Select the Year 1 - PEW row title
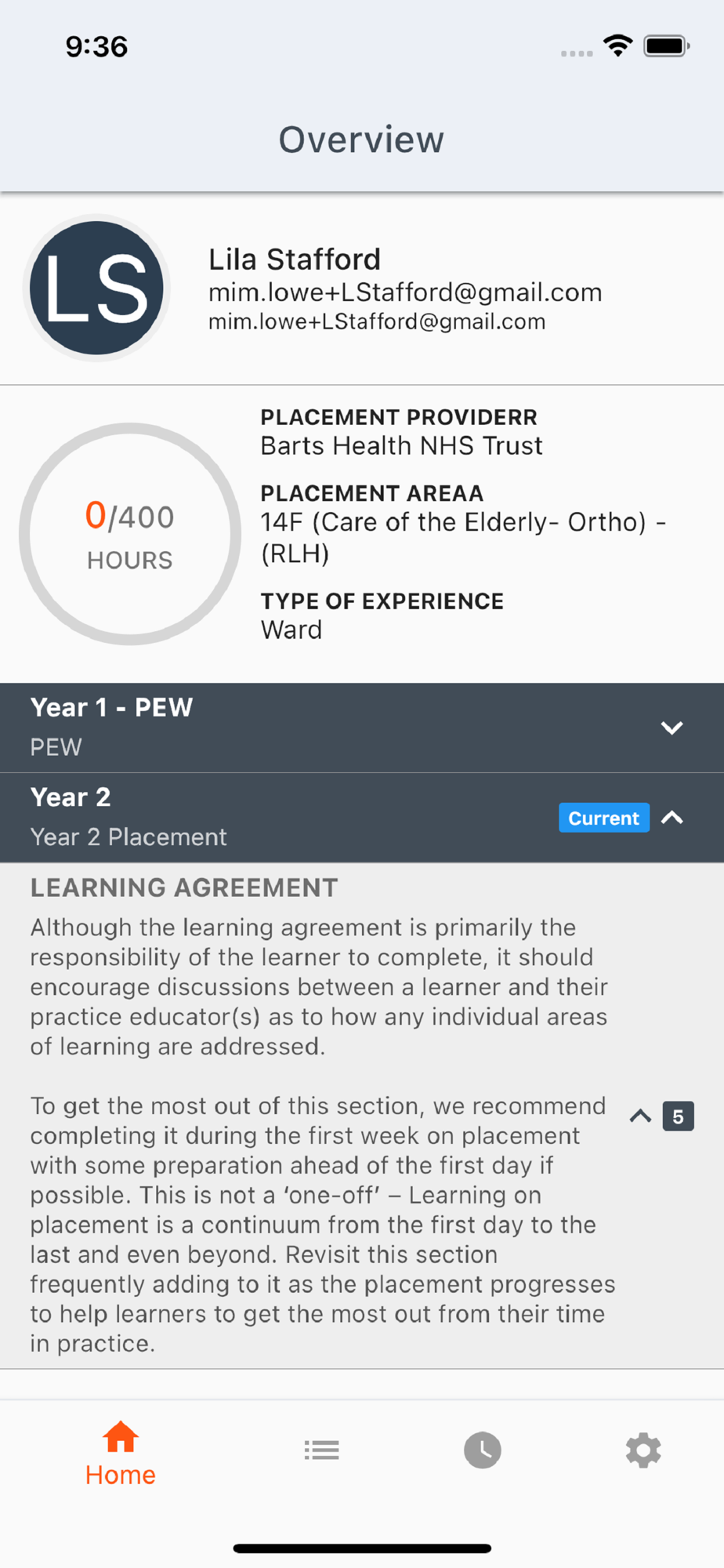Image resolution: width=724 pixels, height=1568 pixels. 111,707
